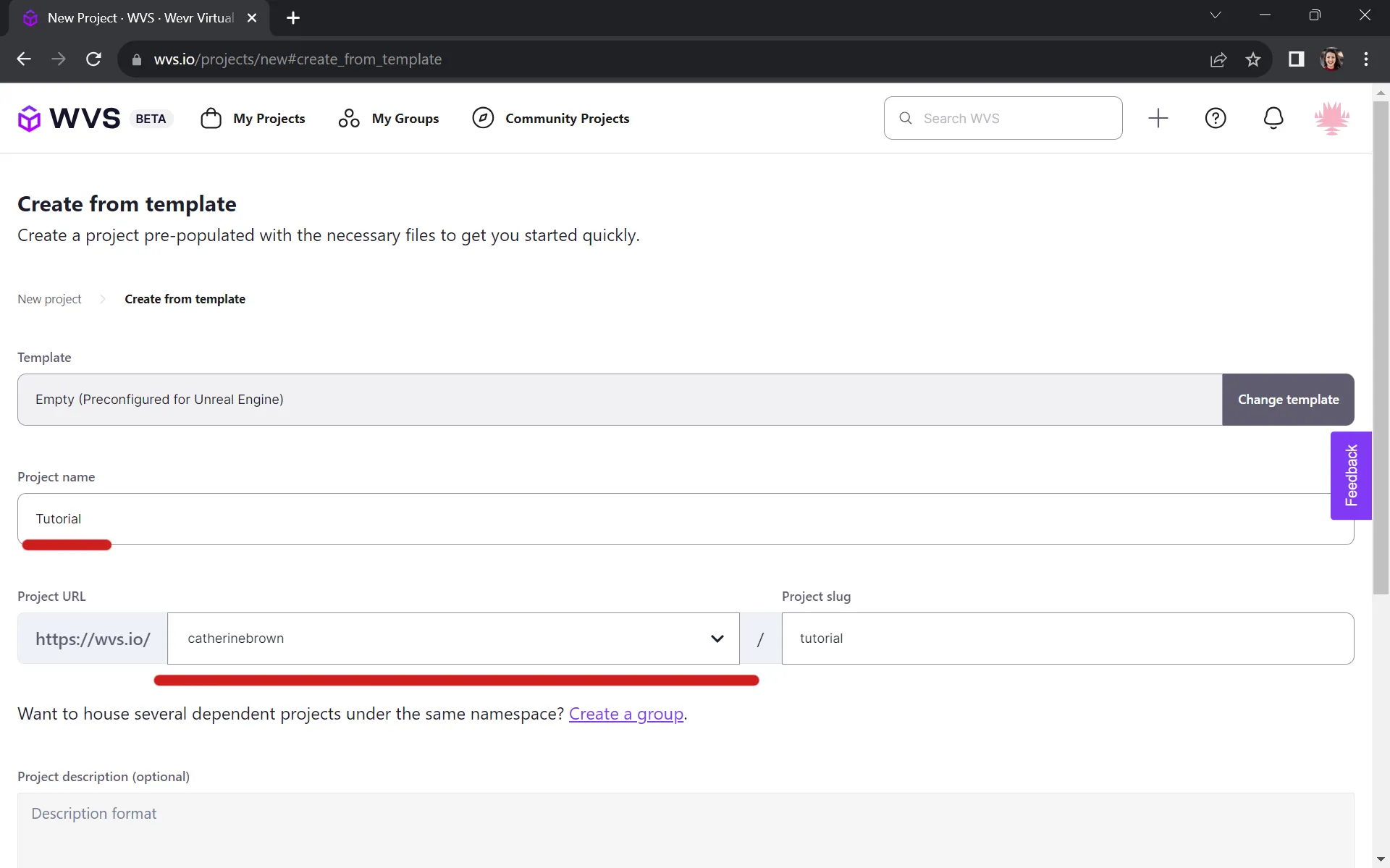This screenshot has height=868, width=1390.
Task: Click the browser share page icon
Action: (1218, 59)
